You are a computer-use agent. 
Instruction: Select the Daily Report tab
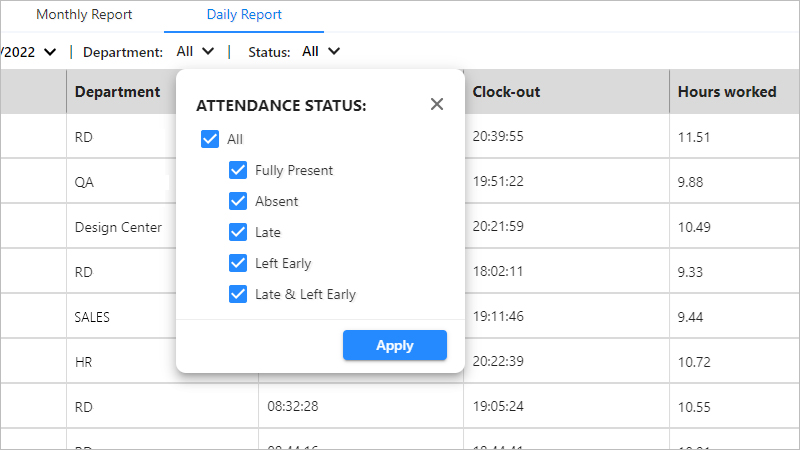pyautogui.click(x=244, y=15)
